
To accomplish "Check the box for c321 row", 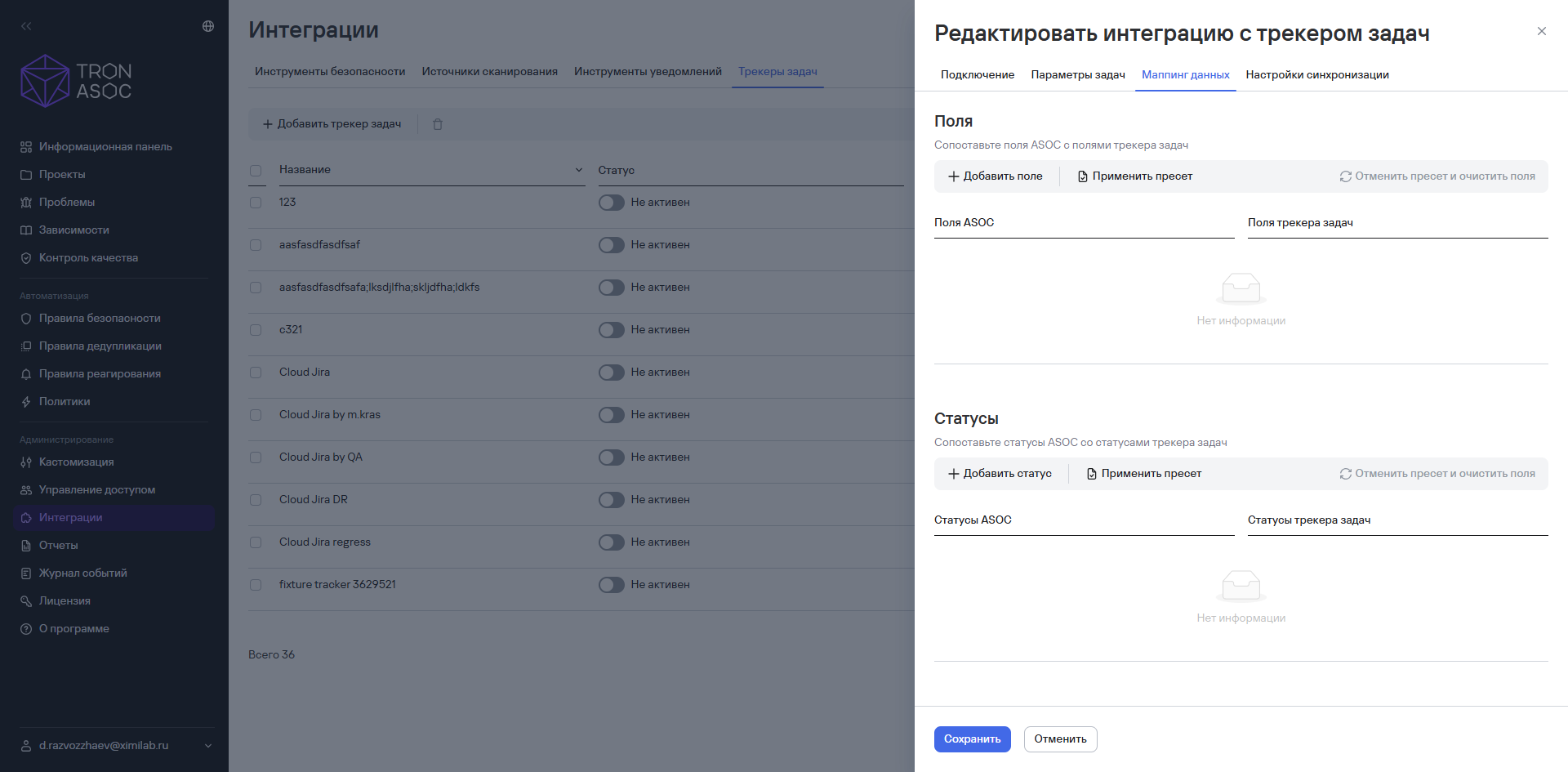I will (x=256, y=330).
